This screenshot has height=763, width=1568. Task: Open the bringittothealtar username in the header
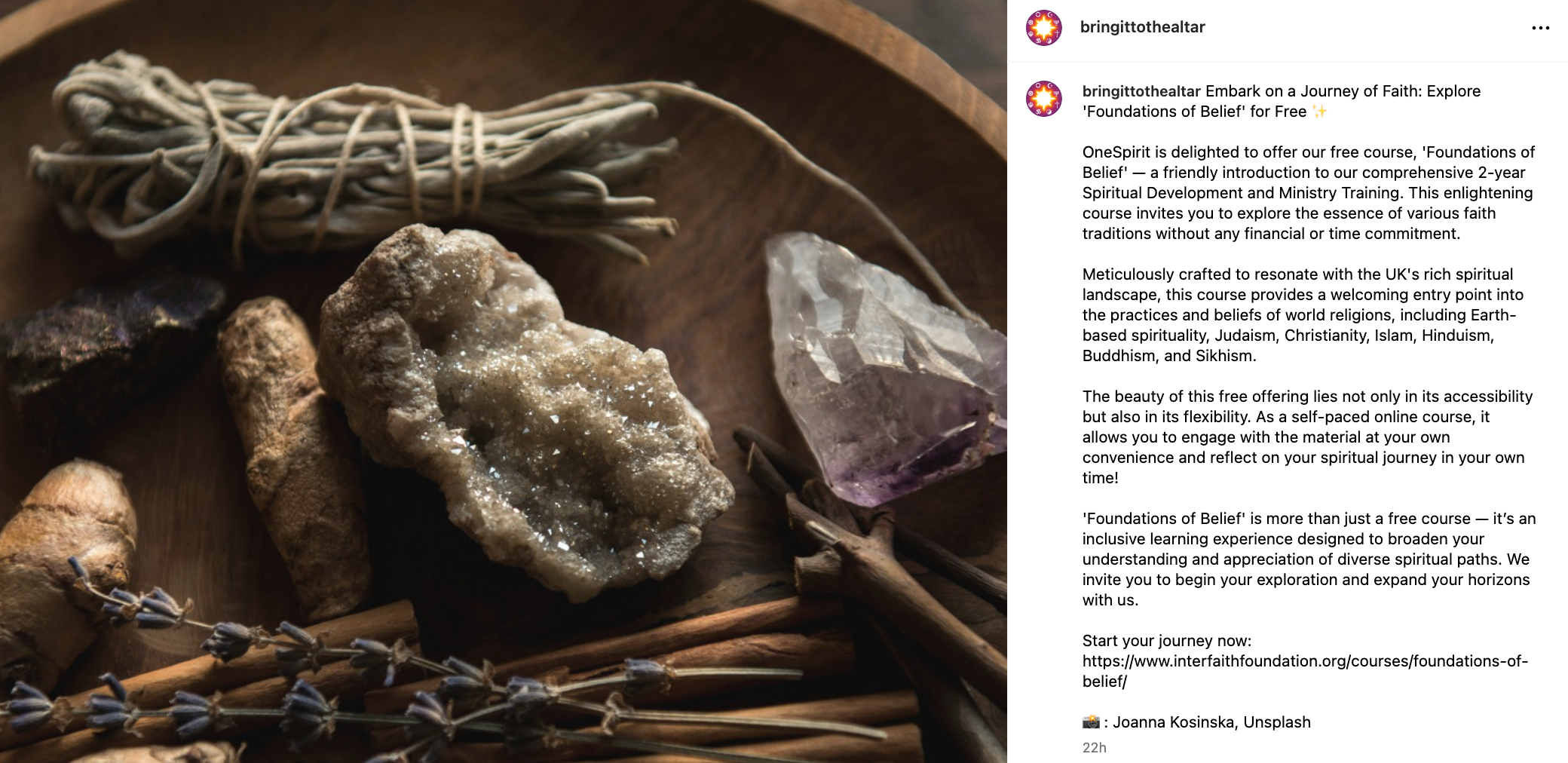1142,27
